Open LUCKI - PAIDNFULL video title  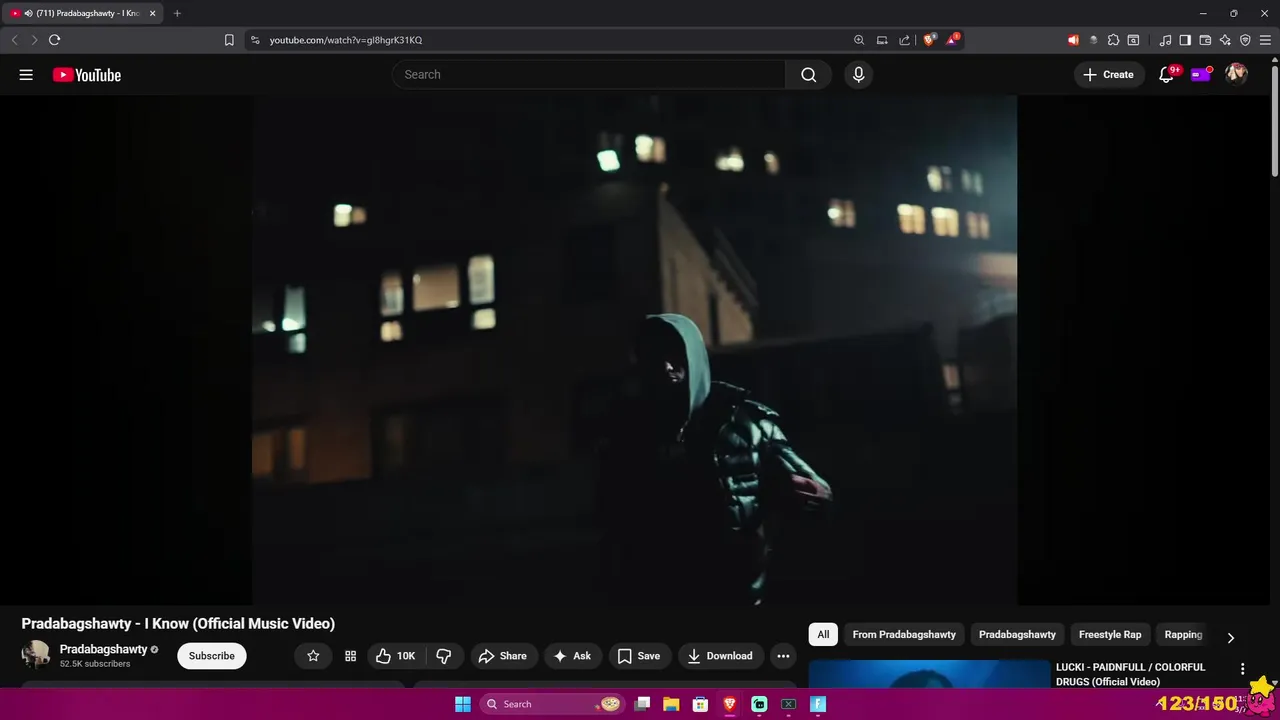tap(1131, 674)
